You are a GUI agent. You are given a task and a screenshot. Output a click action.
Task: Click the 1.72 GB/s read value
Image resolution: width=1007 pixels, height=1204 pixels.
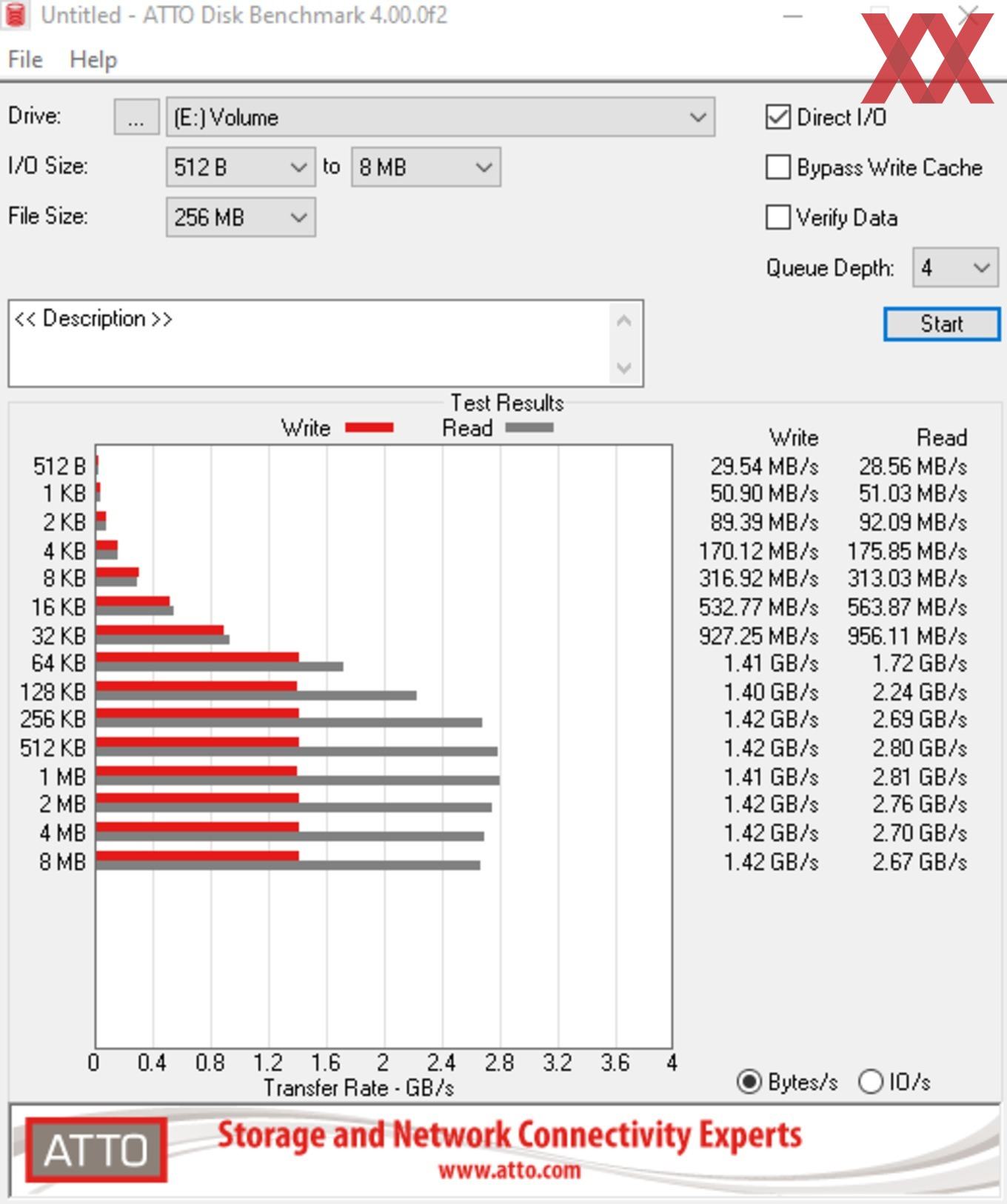[x=920, y=663]
